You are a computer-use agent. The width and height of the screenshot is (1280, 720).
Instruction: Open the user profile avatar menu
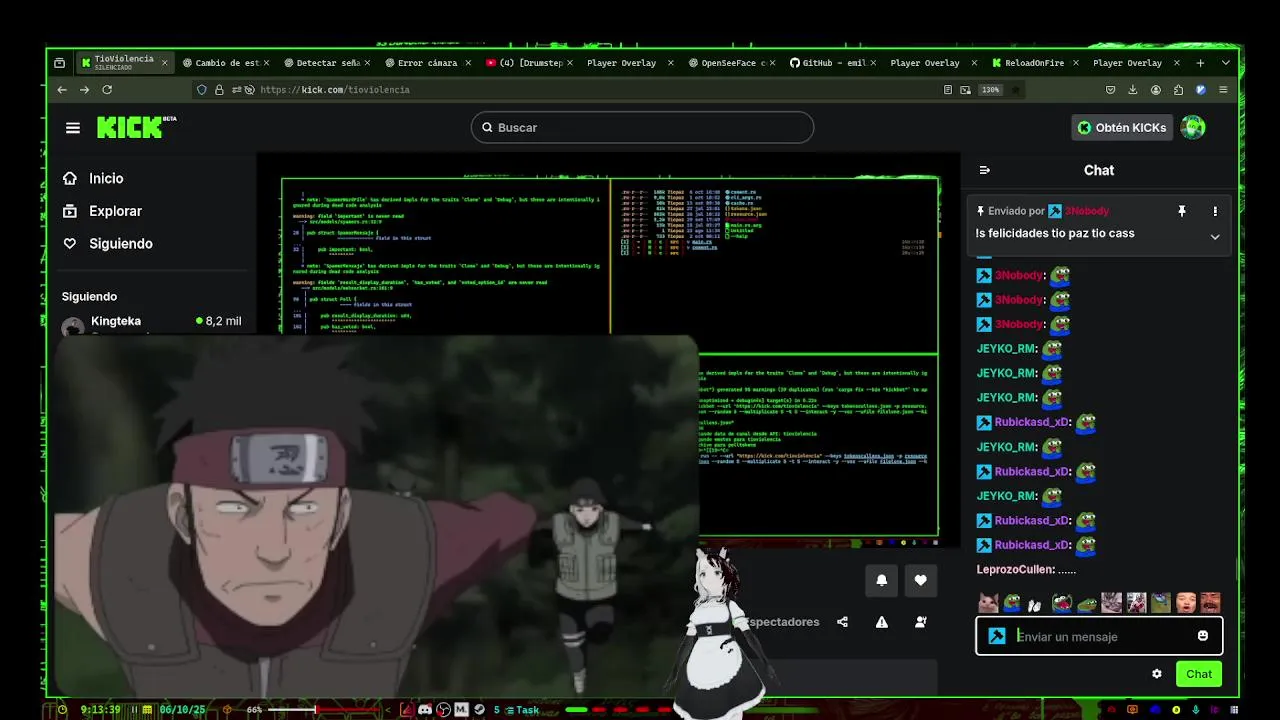coord(1192,127)
